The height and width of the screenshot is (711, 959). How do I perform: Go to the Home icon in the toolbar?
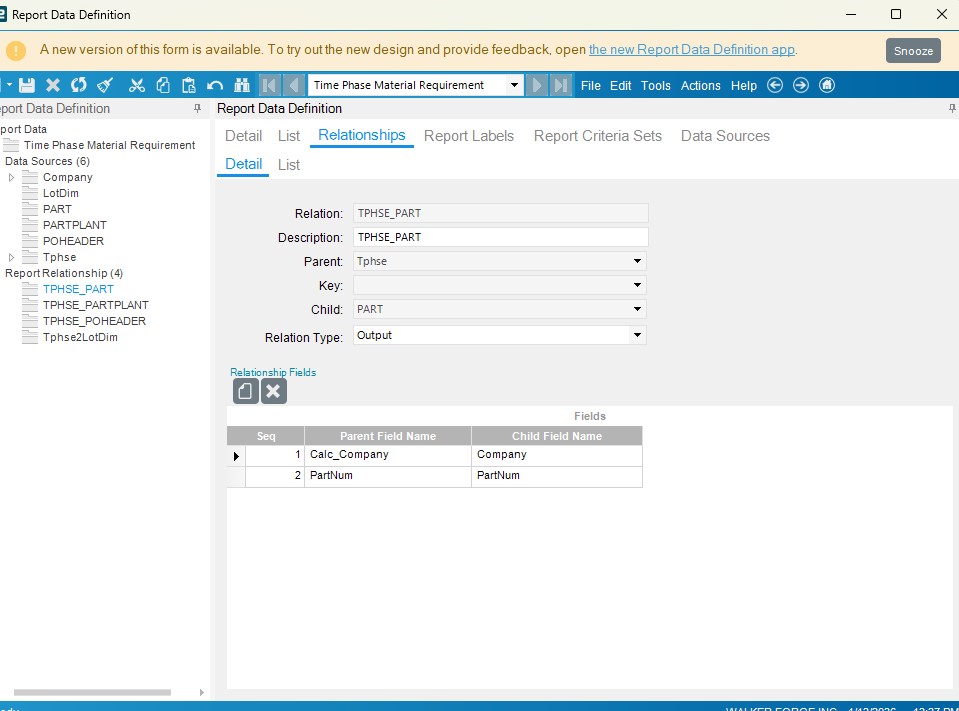tap(827, 86)
